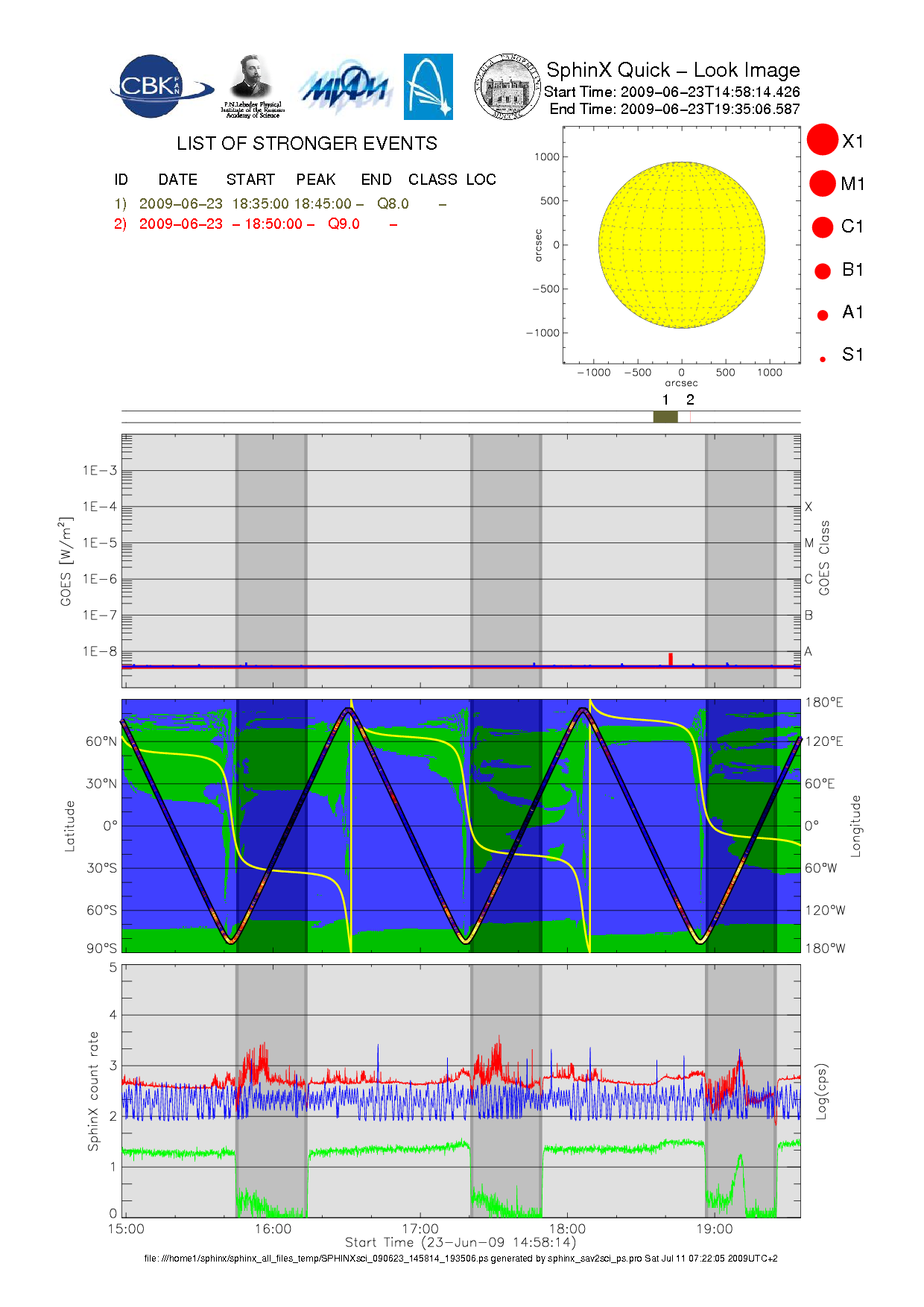
Task: Click the ID column header
Action: coord(121,180)
